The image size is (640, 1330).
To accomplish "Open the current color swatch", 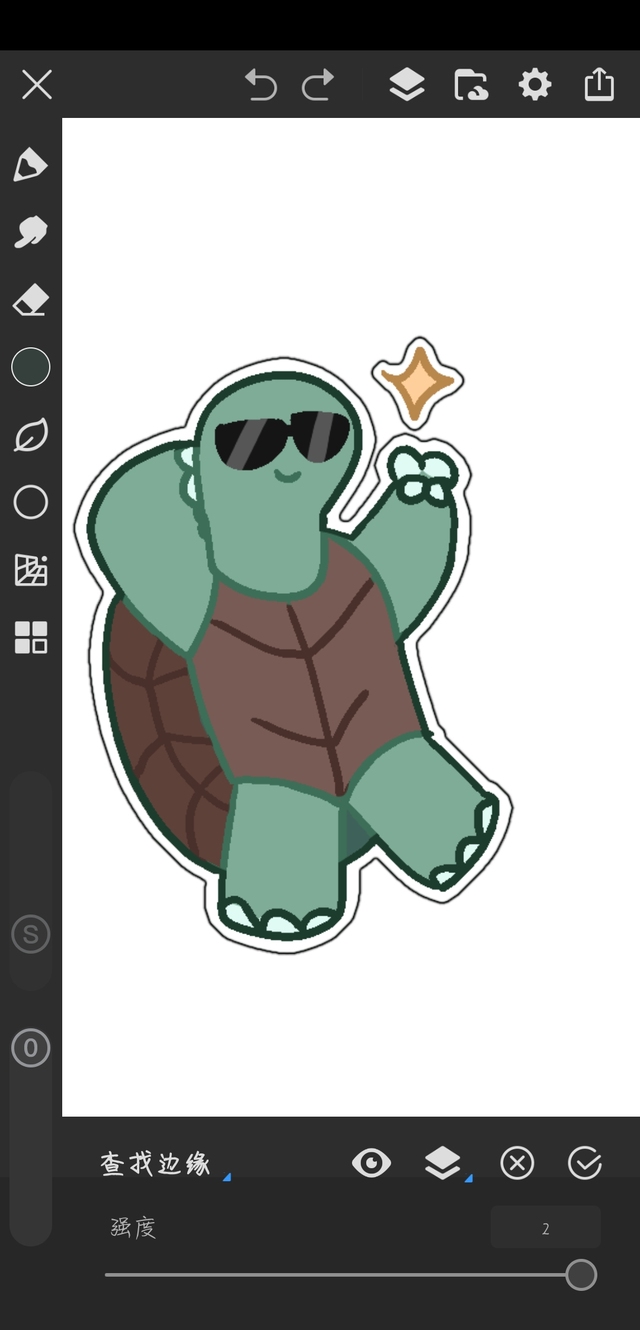I will [30, 367].
